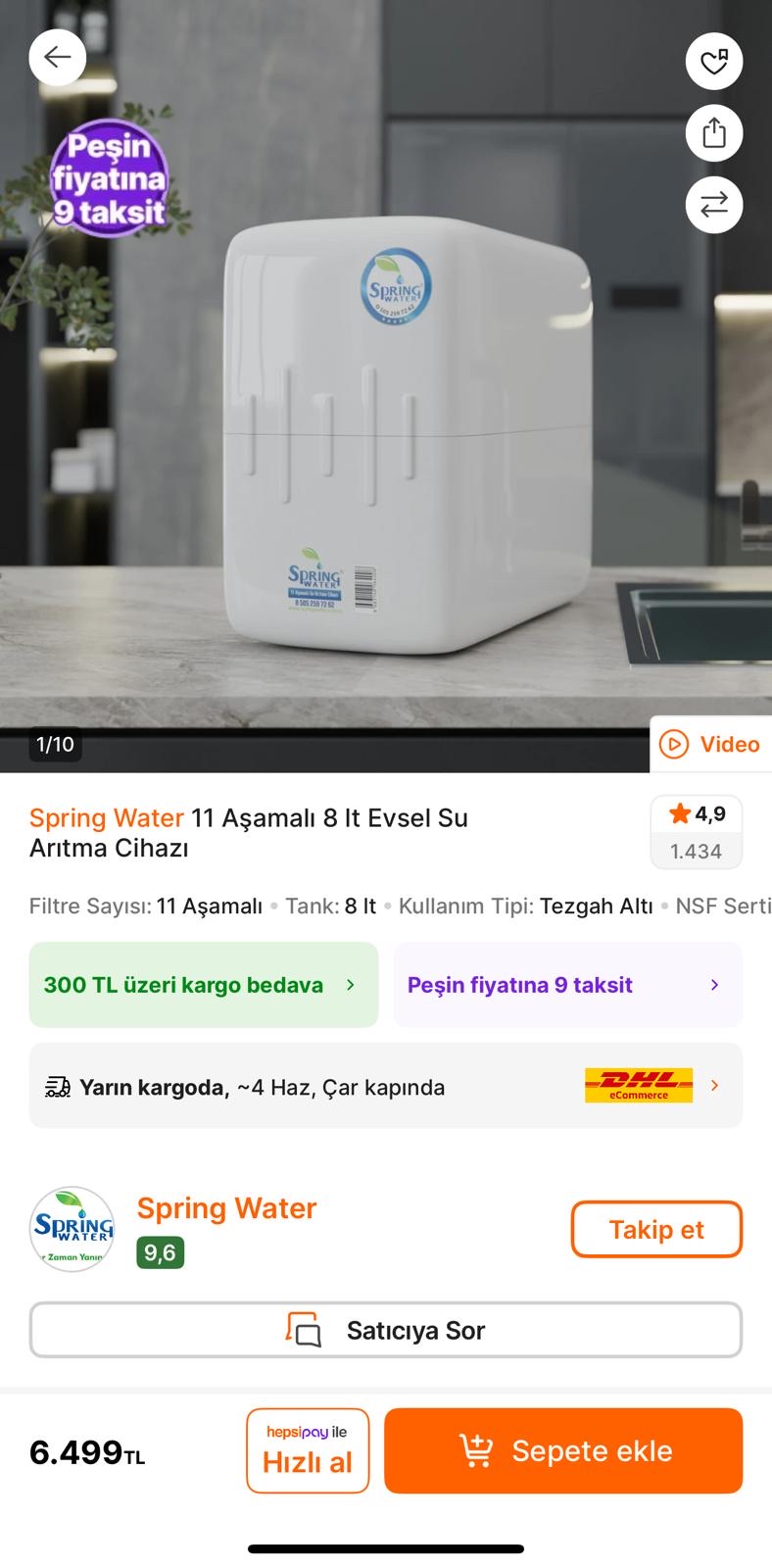Tap the DHL eCommerce logo
The image size is (772, 1568).
[639, 1085]
